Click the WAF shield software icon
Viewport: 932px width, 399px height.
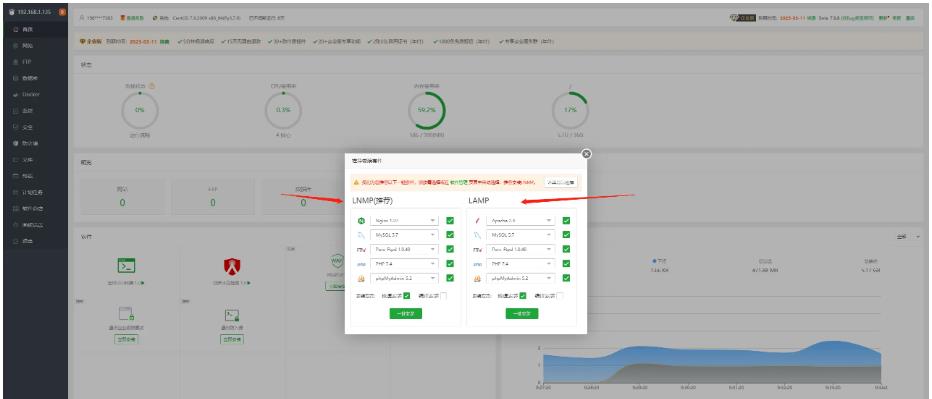(x=337, y=262)
